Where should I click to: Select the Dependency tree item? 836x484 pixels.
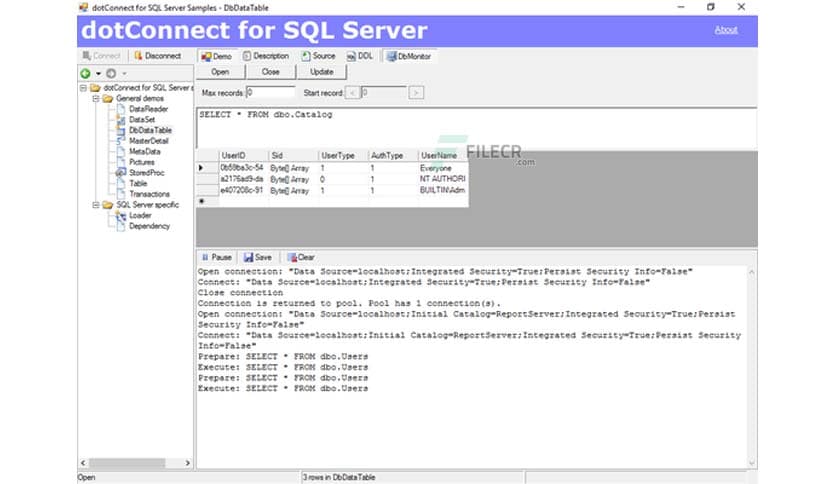point(149,226)
